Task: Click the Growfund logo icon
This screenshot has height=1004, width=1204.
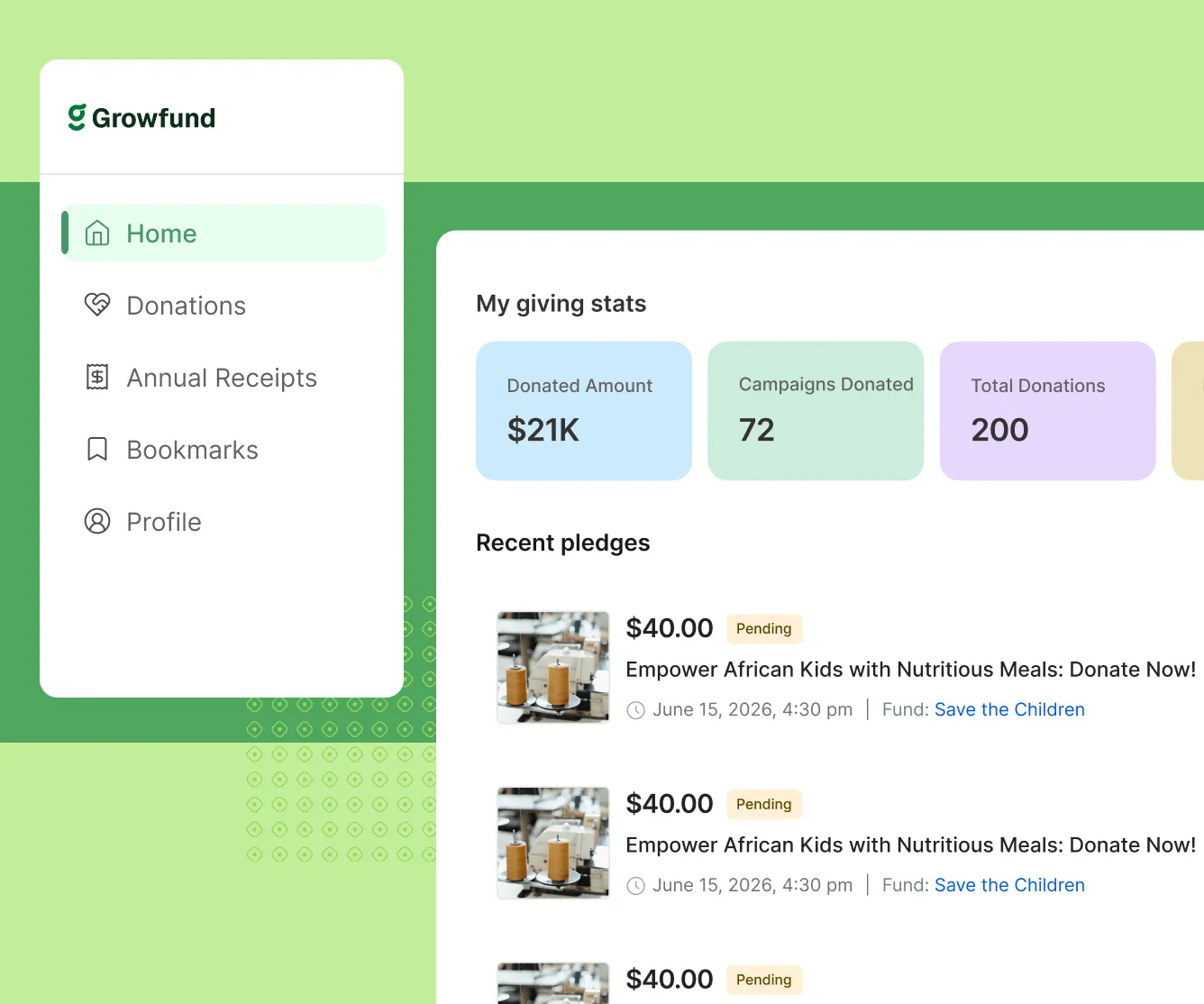Action: tap(78, 117)
